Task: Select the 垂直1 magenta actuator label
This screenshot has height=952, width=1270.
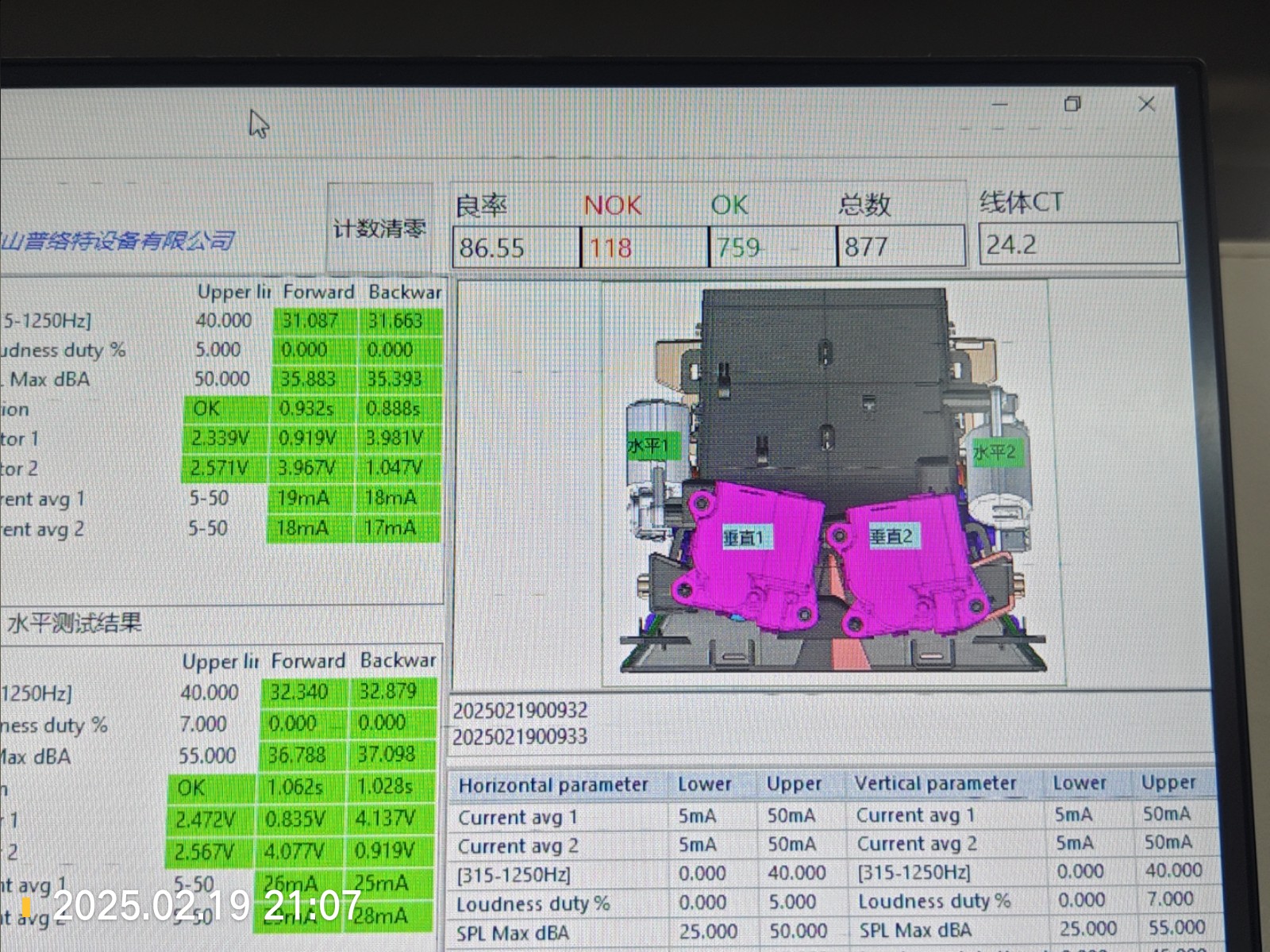Action: (x=743, y=538)
